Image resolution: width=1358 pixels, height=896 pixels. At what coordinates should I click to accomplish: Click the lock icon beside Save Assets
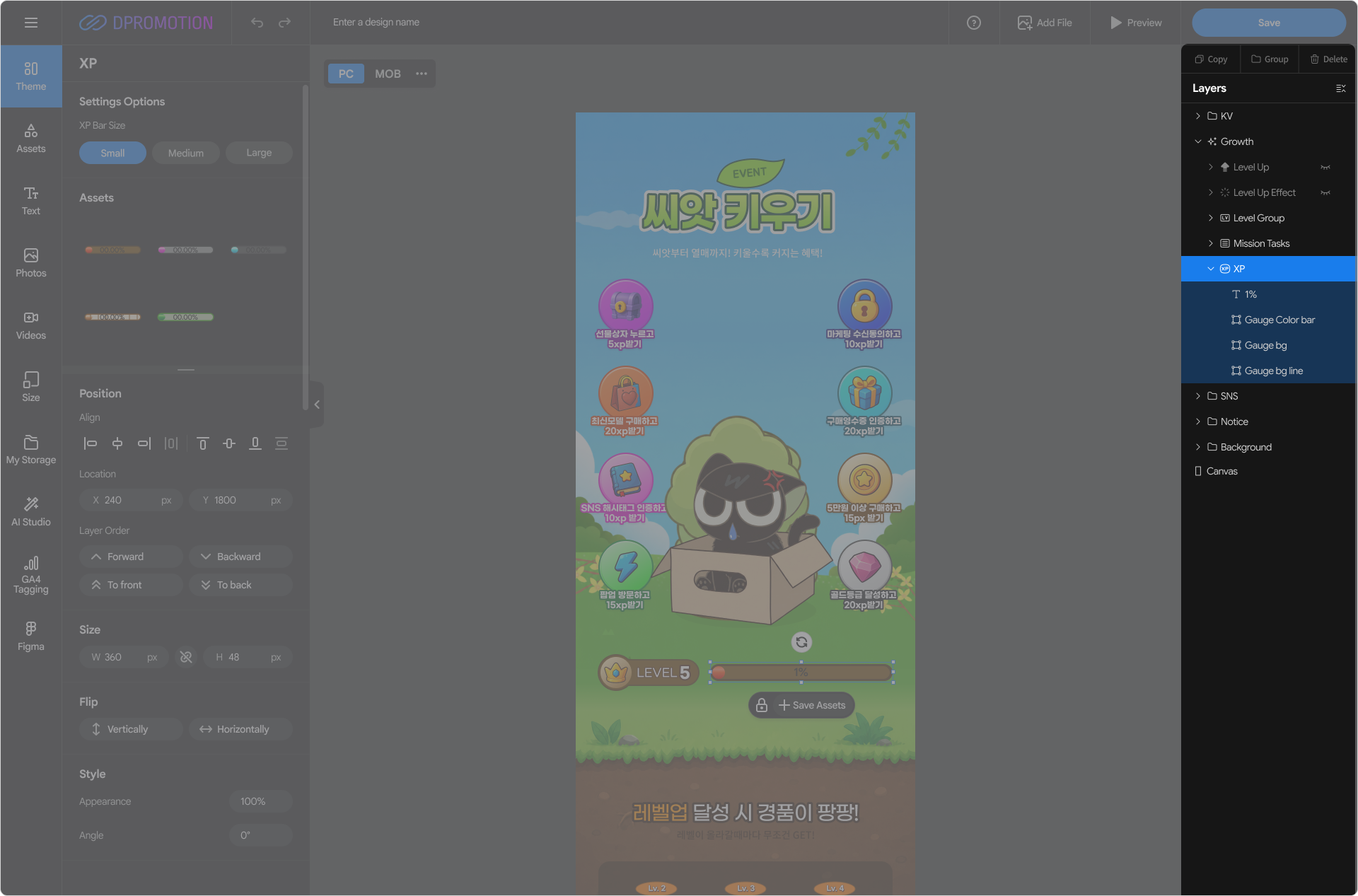(762, 705)
